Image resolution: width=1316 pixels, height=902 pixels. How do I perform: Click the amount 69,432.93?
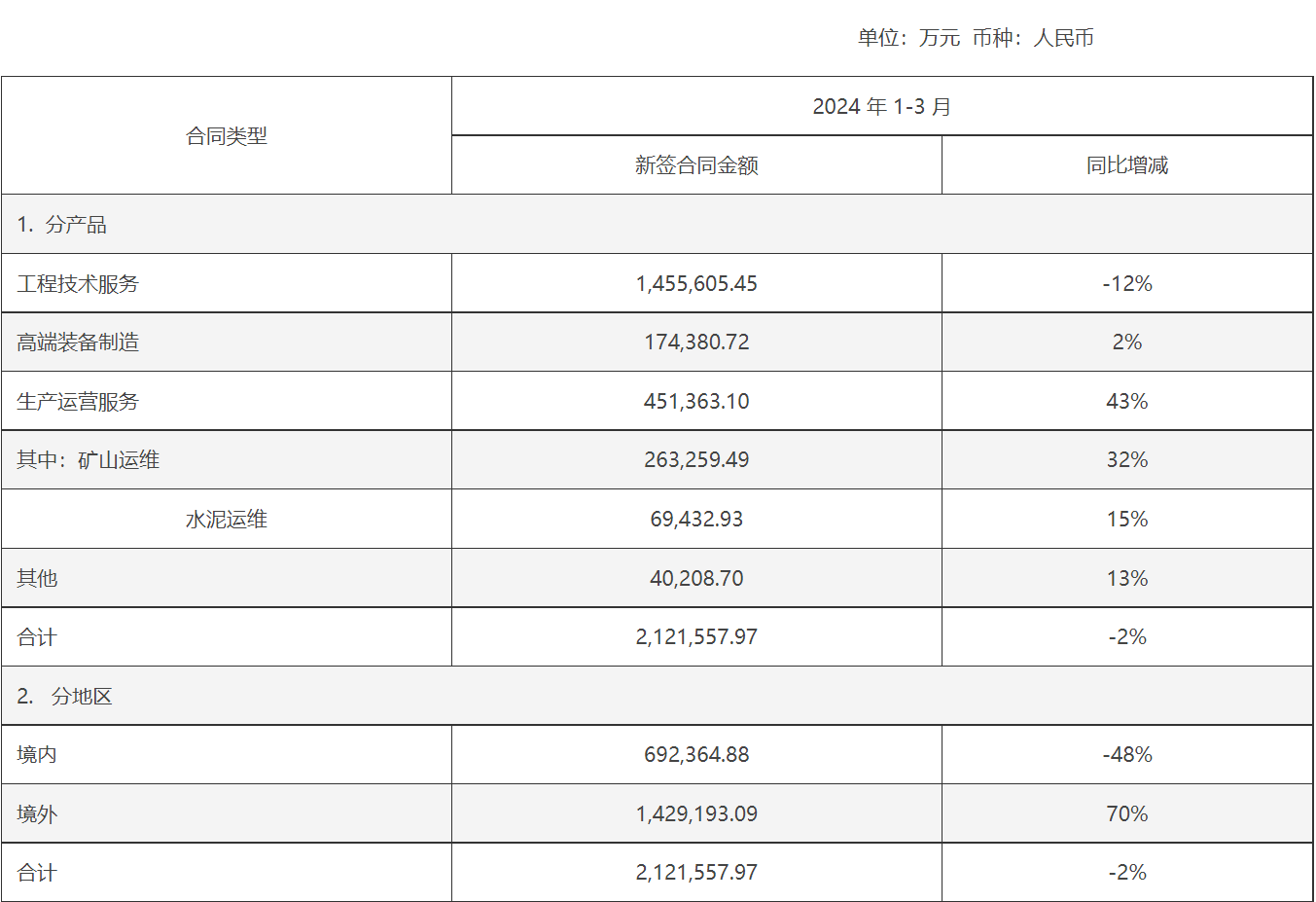696,520
